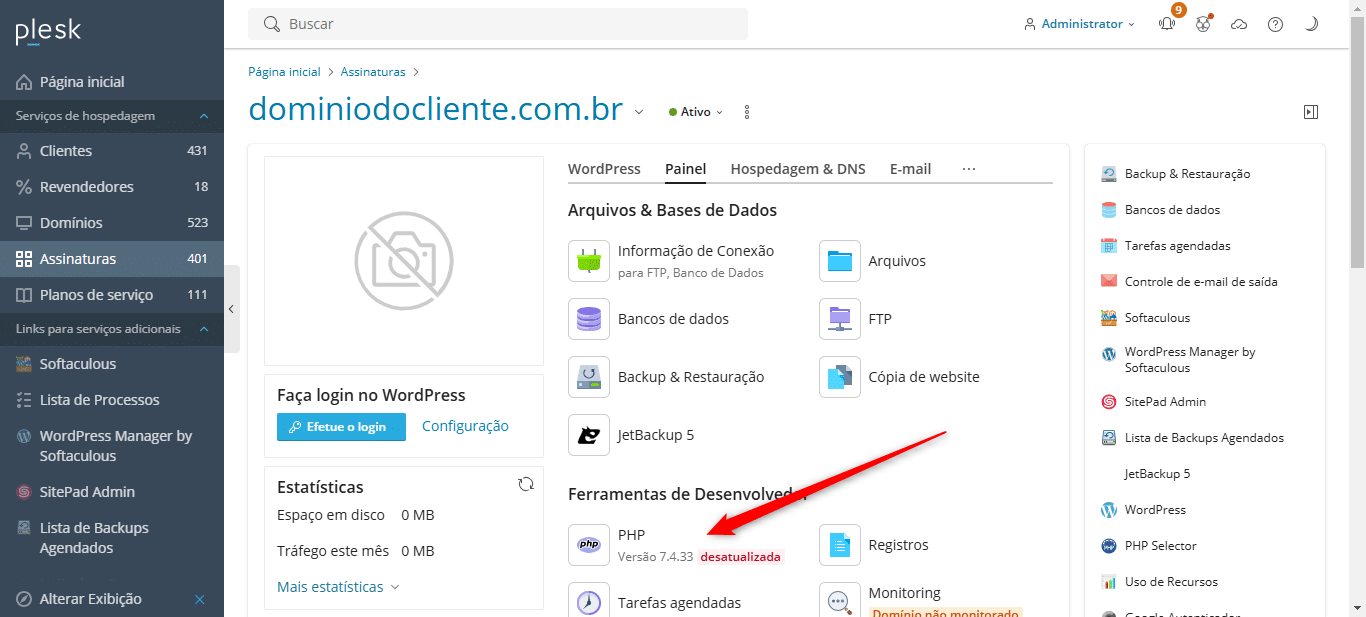Open Alterar Exibição in the sidebar
The width and height of the screenshot is (1366, 617).
pos(91,599)
